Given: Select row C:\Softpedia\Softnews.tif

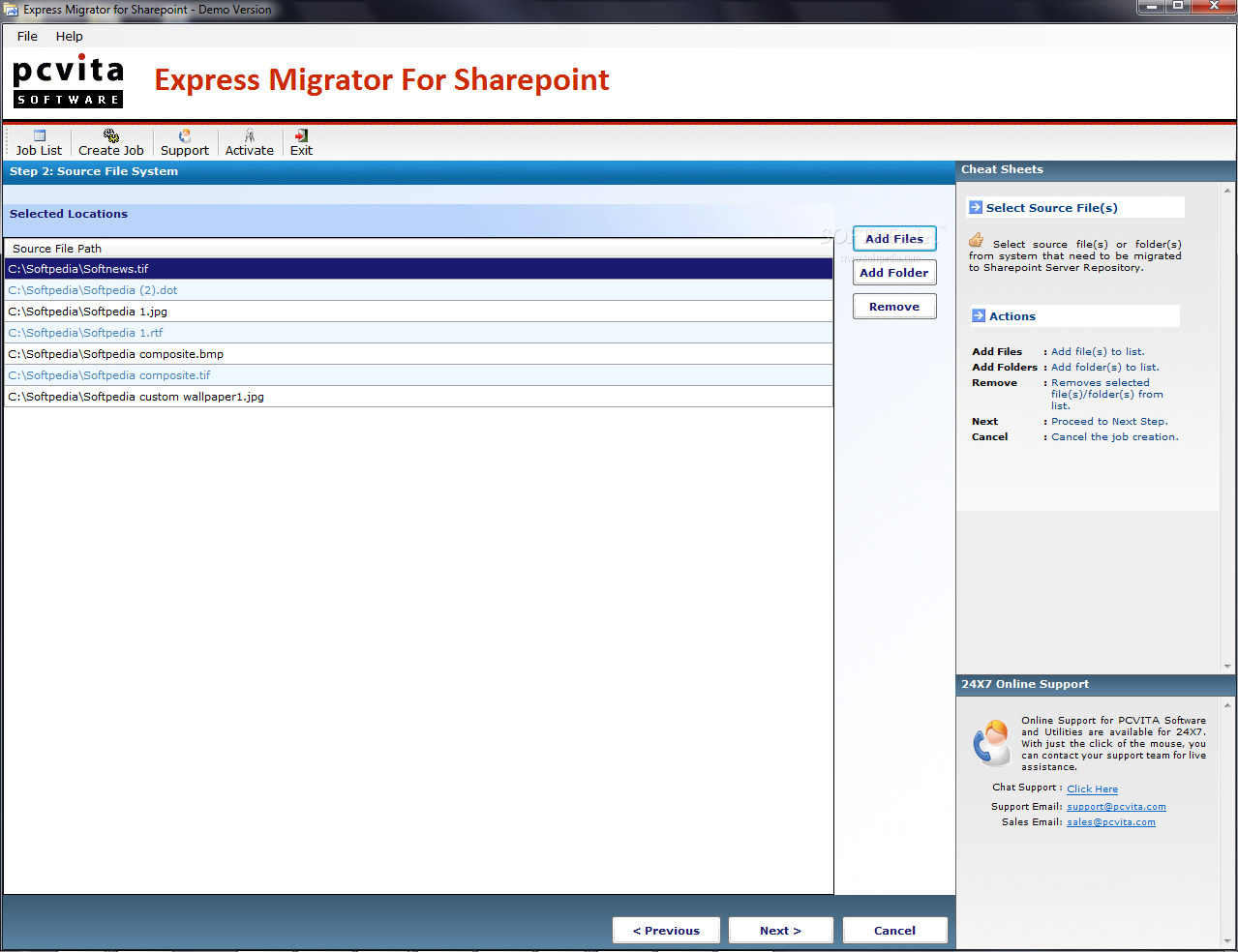Looking at the screenshot, I should pyautogui.click(x=418, y=269).
